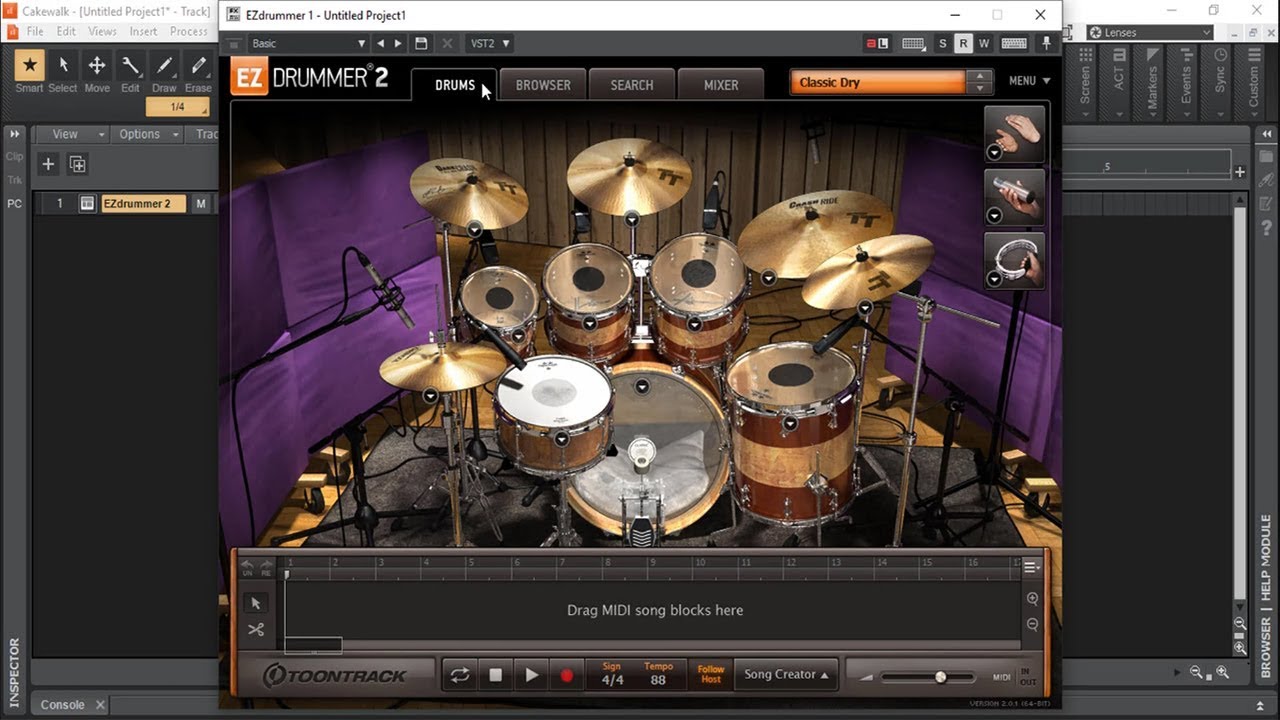Toggle Follow Host mode
1280x720 pixels.
[711, 675]
